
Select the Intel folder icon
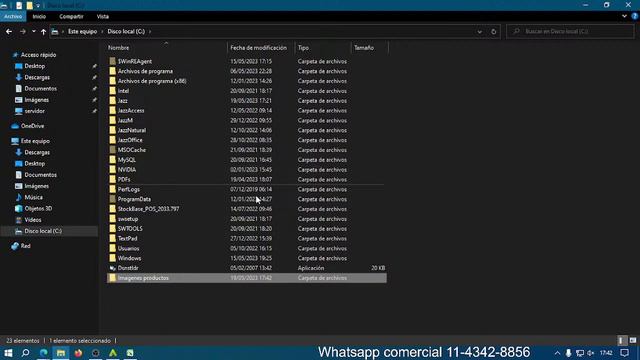(113, 91)
